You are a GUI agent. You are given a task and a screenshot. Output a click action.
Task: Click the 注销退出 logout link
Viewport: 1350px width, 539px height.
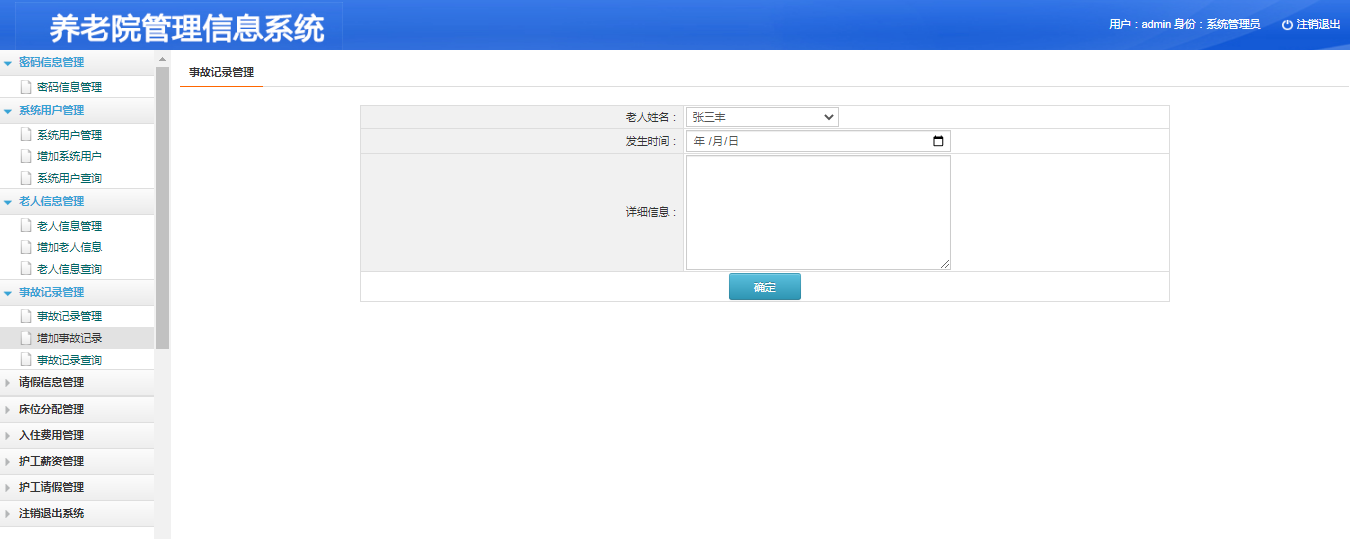1318,25
